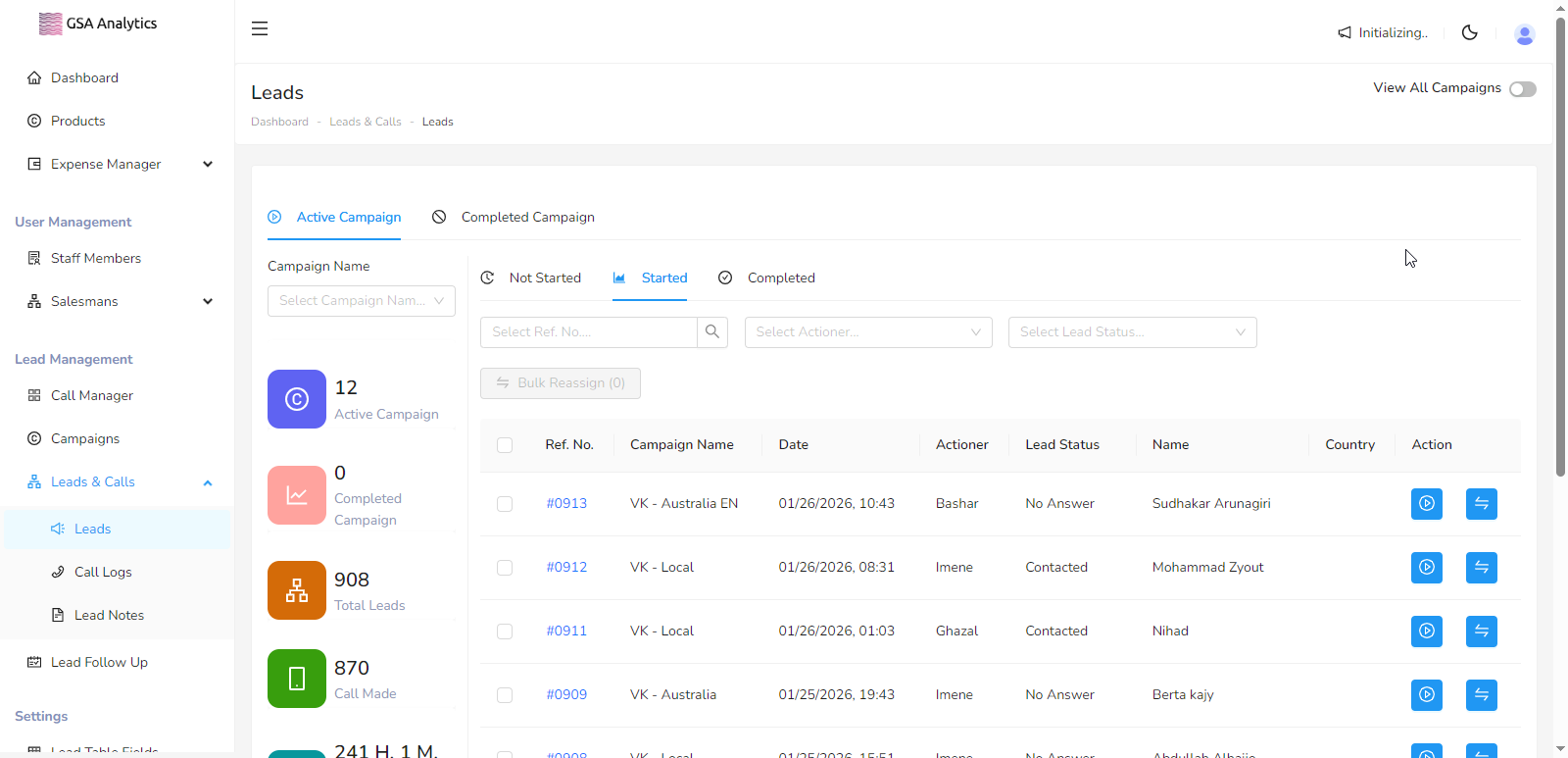The height and width of the screenshot is (758, 1568).
Task: Click the orange Total Leads stat icon
Action: [297, 590]
